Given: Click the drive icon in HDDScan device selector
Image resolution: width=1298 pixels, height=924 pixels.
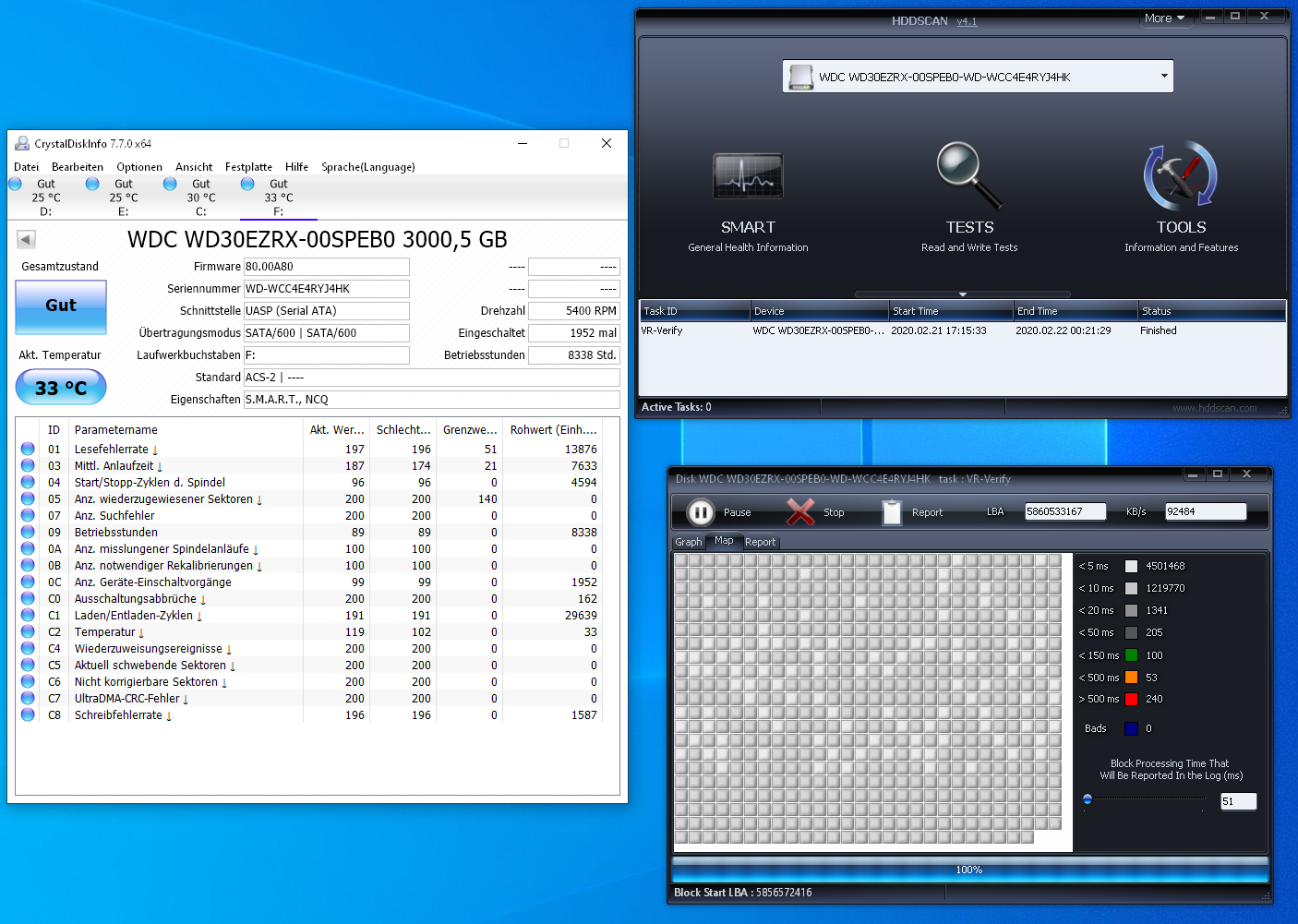Looking at the screenshot, I should click(800, 77).
